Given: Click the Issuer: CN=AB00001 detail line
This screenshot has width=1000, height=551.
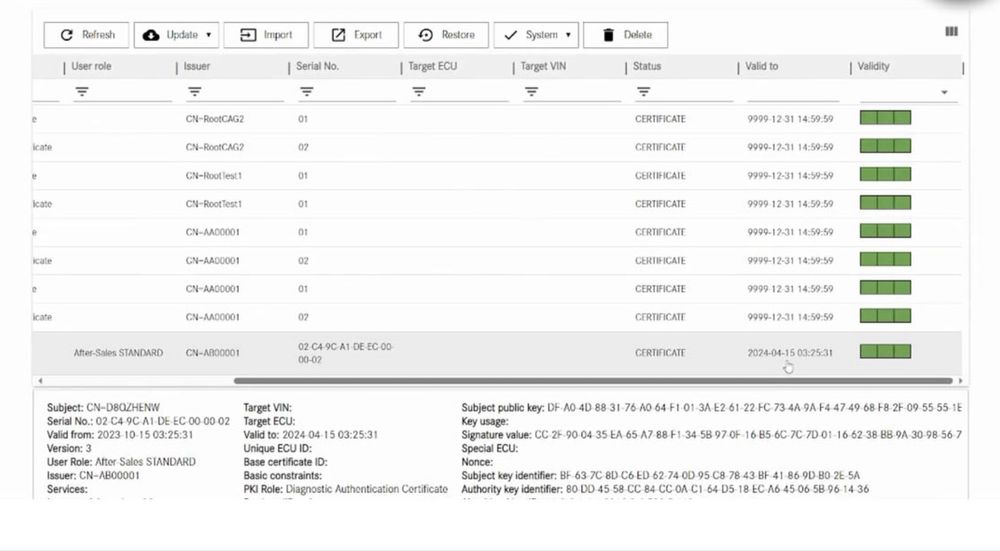Looking at the screenshot, I should point(93,476).
